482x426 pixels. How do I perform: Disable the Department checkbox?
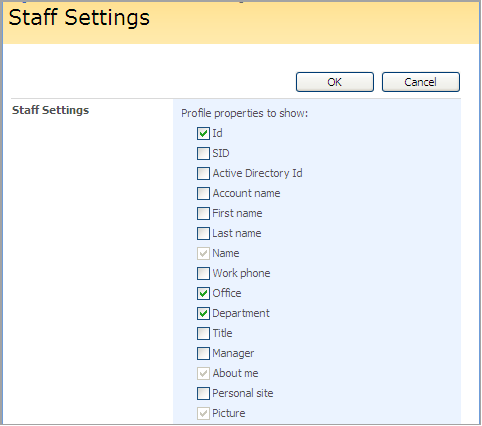(203, 314)
